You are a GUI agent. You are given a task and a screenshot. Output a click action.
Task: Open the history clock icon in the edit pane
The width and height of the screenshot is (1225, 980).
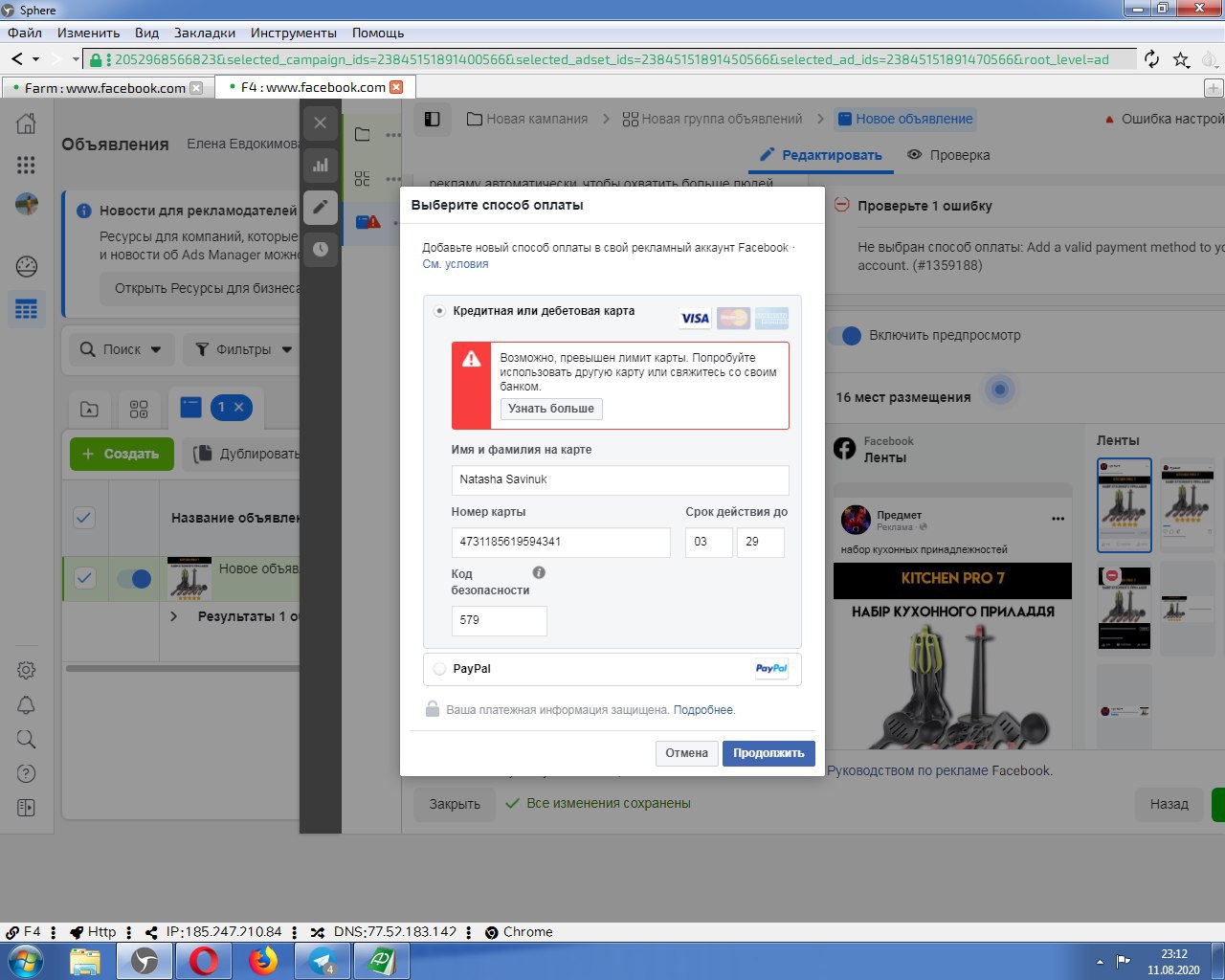tap(321, 249)
